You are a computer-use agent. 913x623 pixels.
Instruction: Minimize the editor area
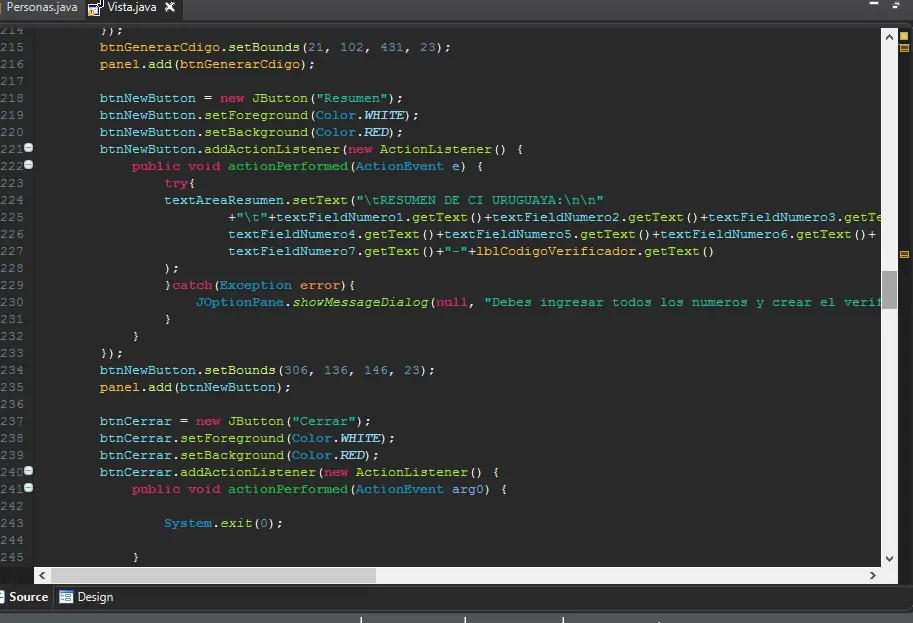coord(873,4)
